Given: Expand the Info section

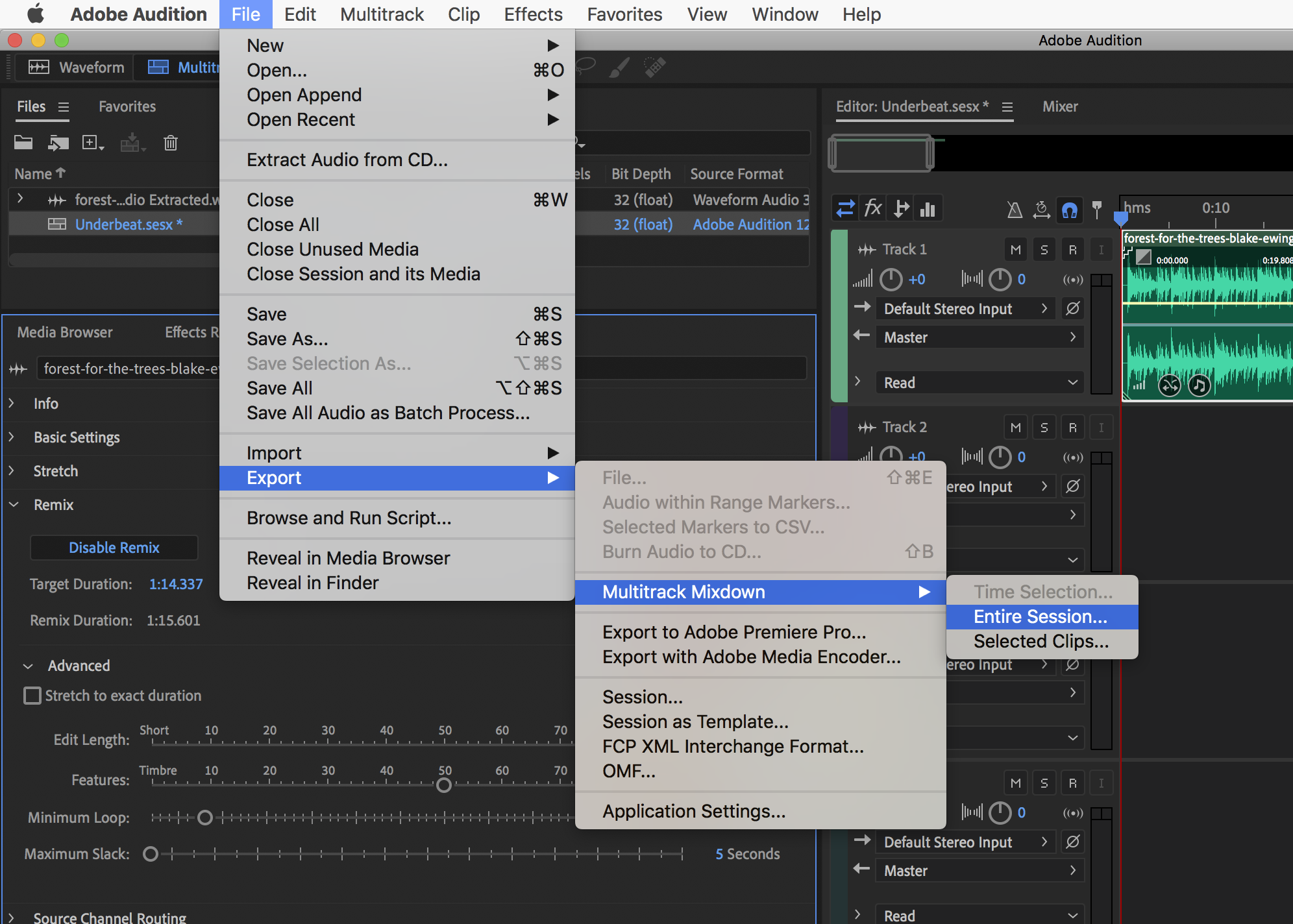Looking at the screenshot, I should 12,404.
